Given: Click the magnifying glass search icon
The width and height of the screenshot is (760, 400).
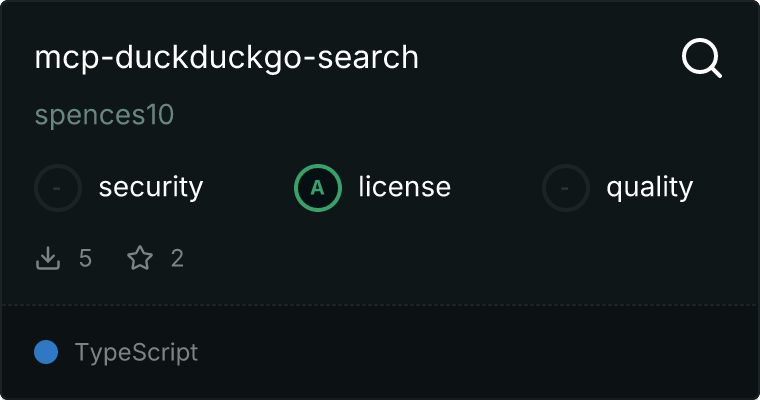Looking at the screenshot, I should pyautogui.click(x=701, y=58).
